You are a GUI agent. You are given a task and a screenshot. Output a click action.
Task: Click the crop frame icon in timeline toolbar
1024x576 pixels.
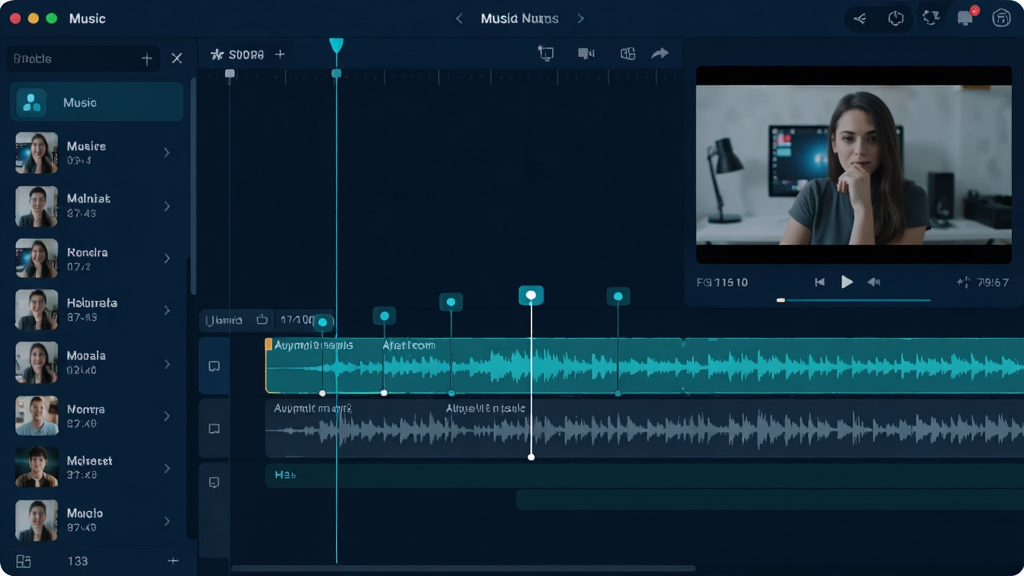546,54
